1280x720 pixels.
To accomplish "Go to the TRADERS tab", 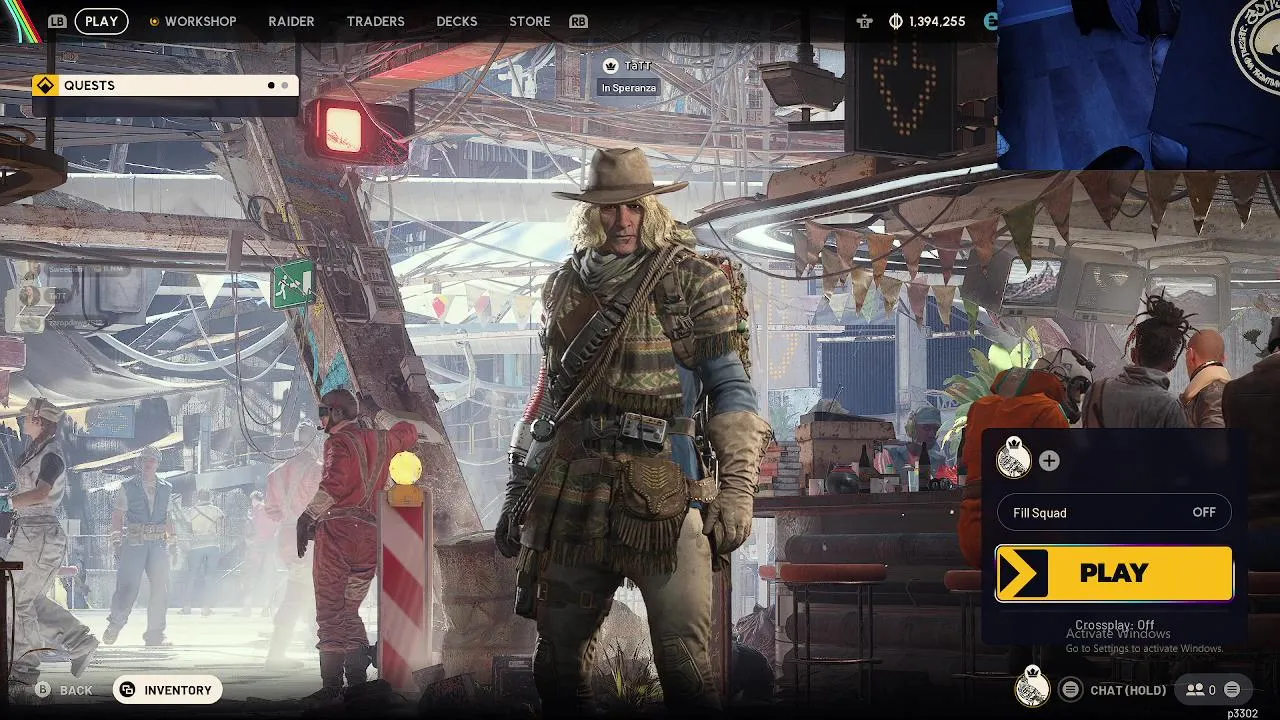I will (375, 21).
